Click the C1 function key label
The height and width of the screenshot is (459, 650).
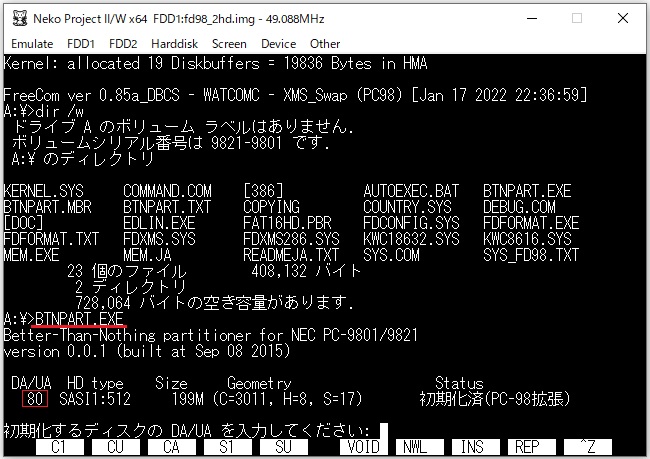59,447
